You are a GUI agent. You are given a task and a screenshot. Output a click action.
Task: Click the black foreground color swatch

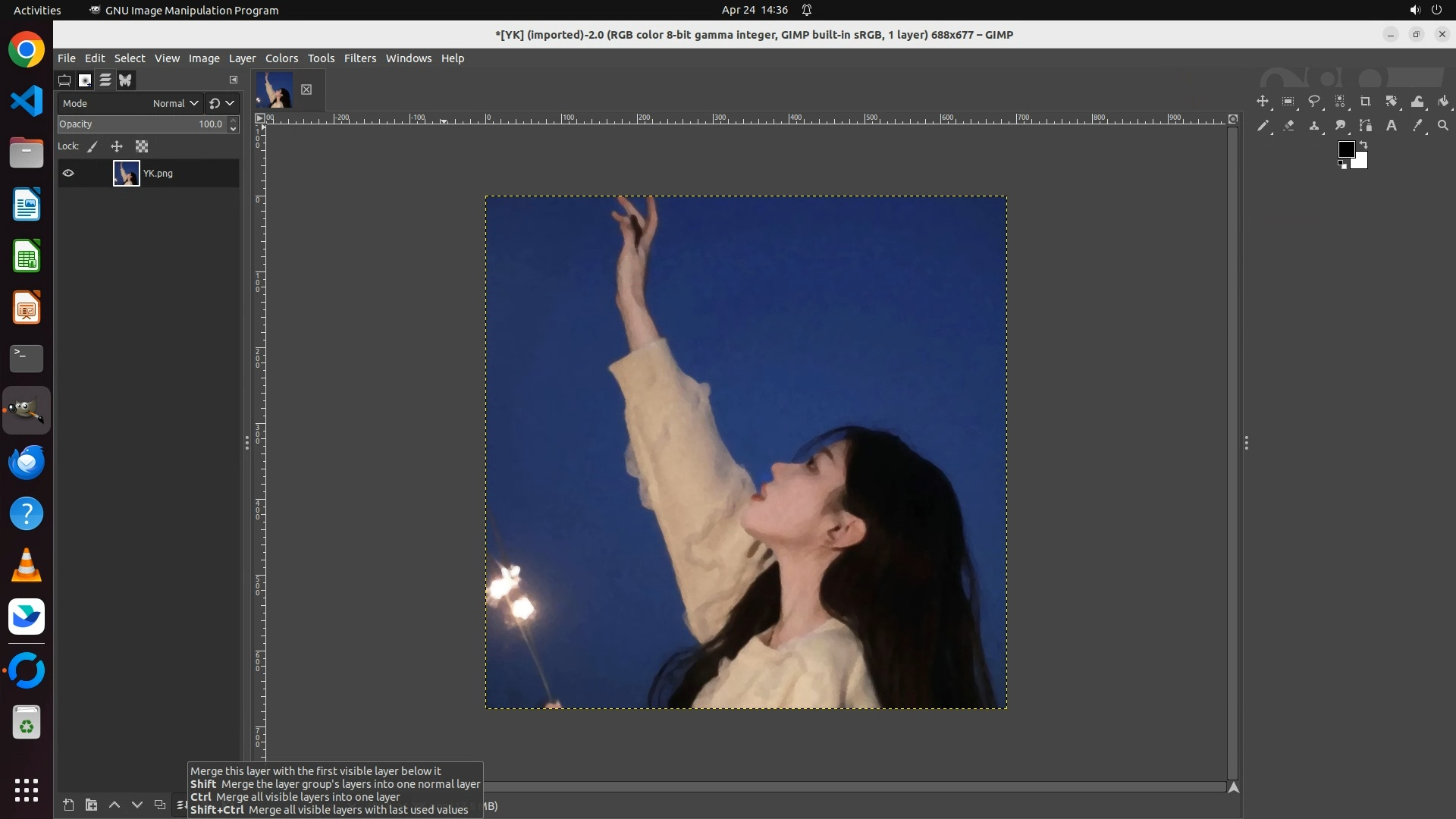click(1345, 149)
